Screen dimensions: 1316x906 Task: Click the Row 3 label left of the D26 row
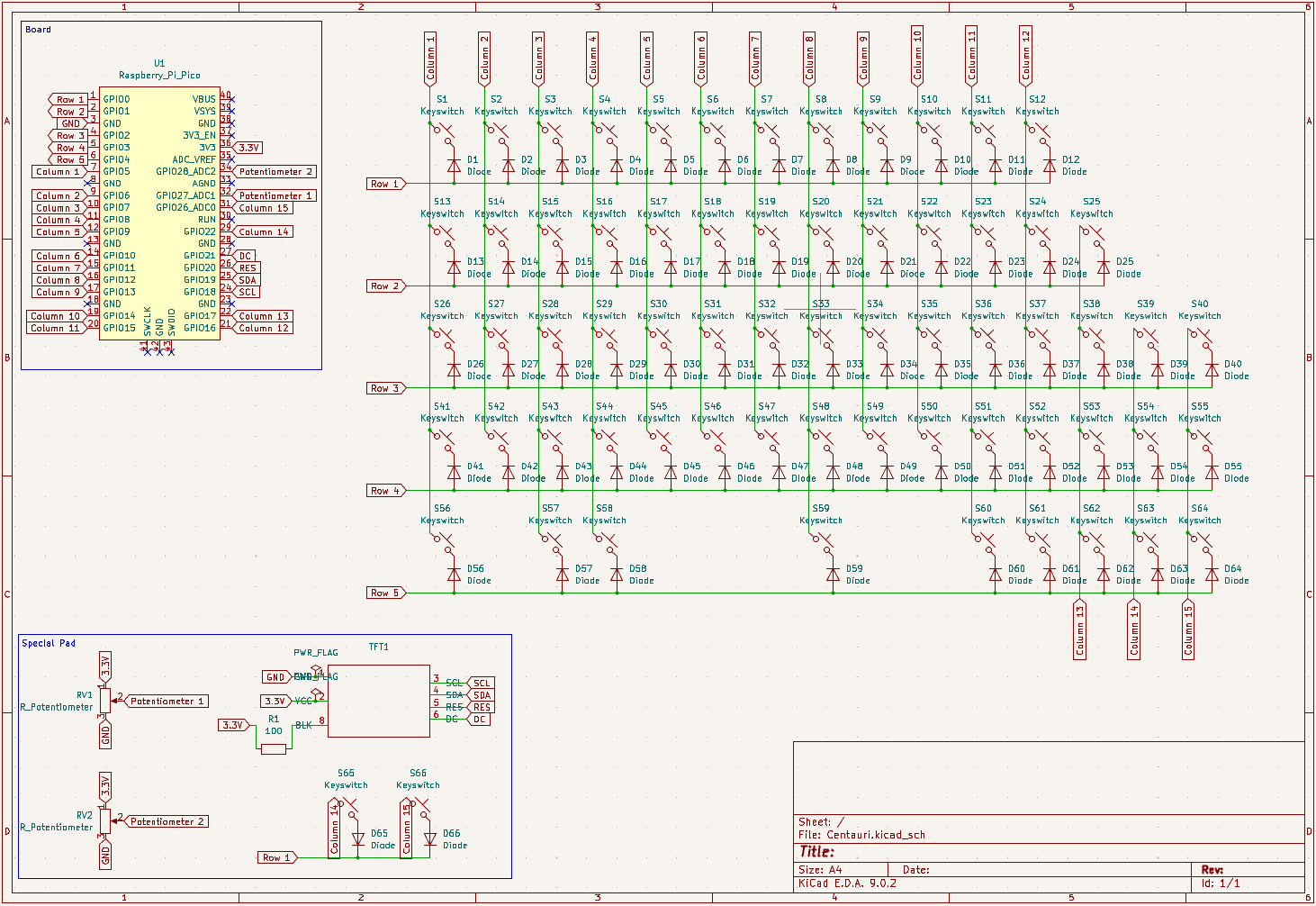[386, 388]
